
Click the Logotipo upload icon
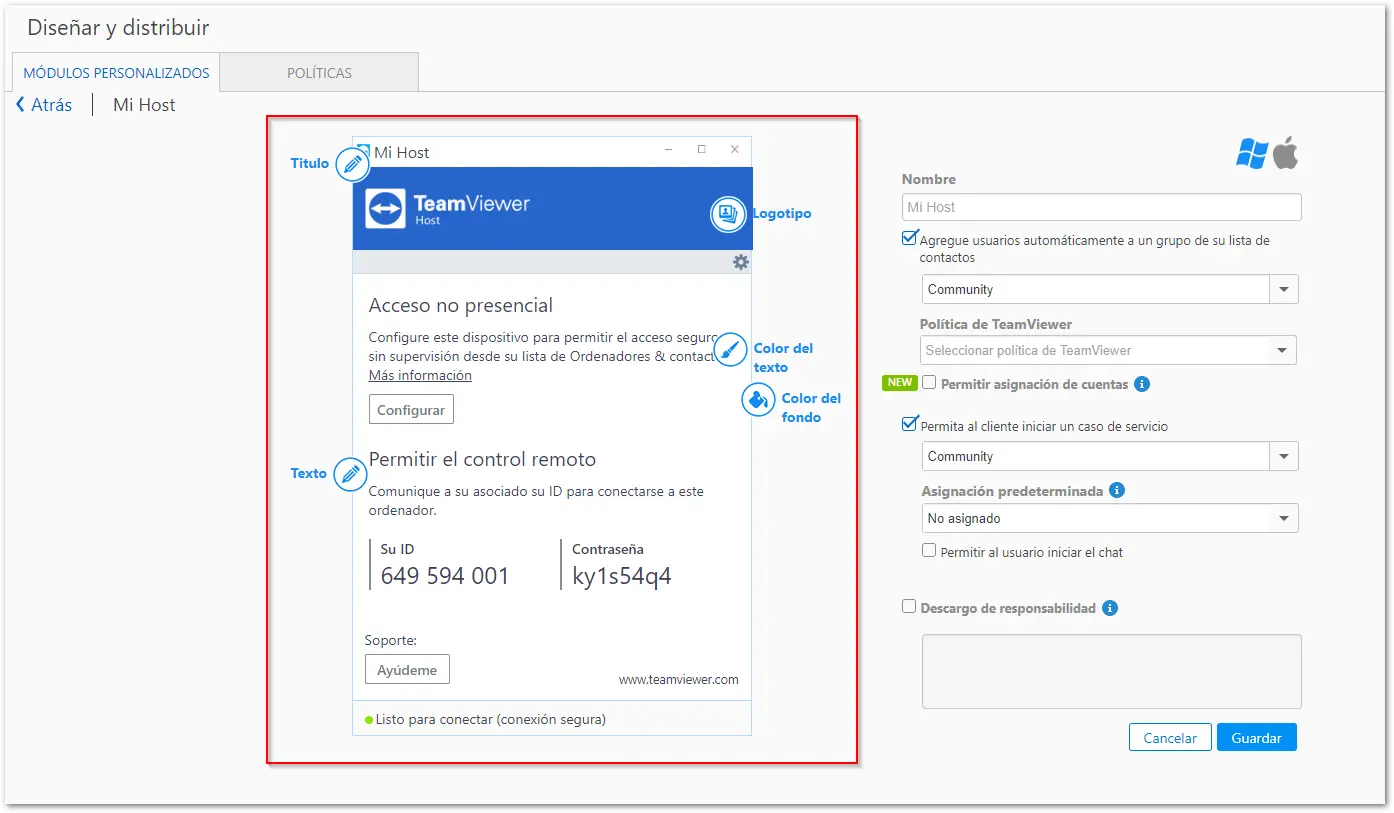728,214
